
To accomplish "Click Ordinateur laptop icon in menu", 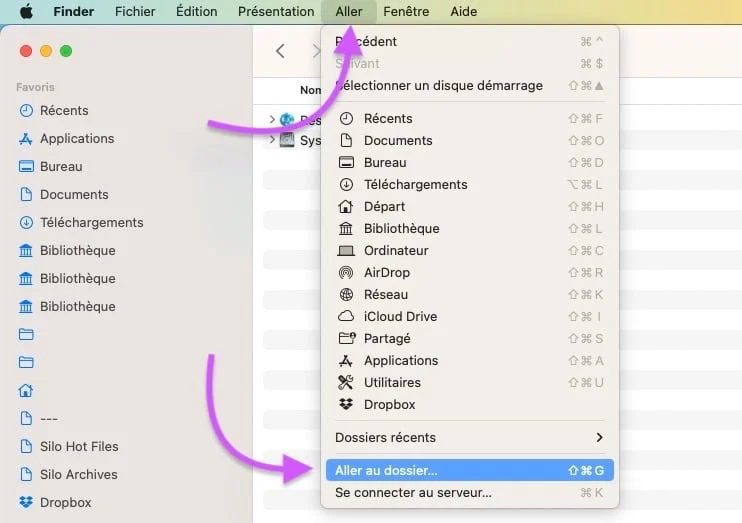I will pyautogui.click(x=346, y=251).
